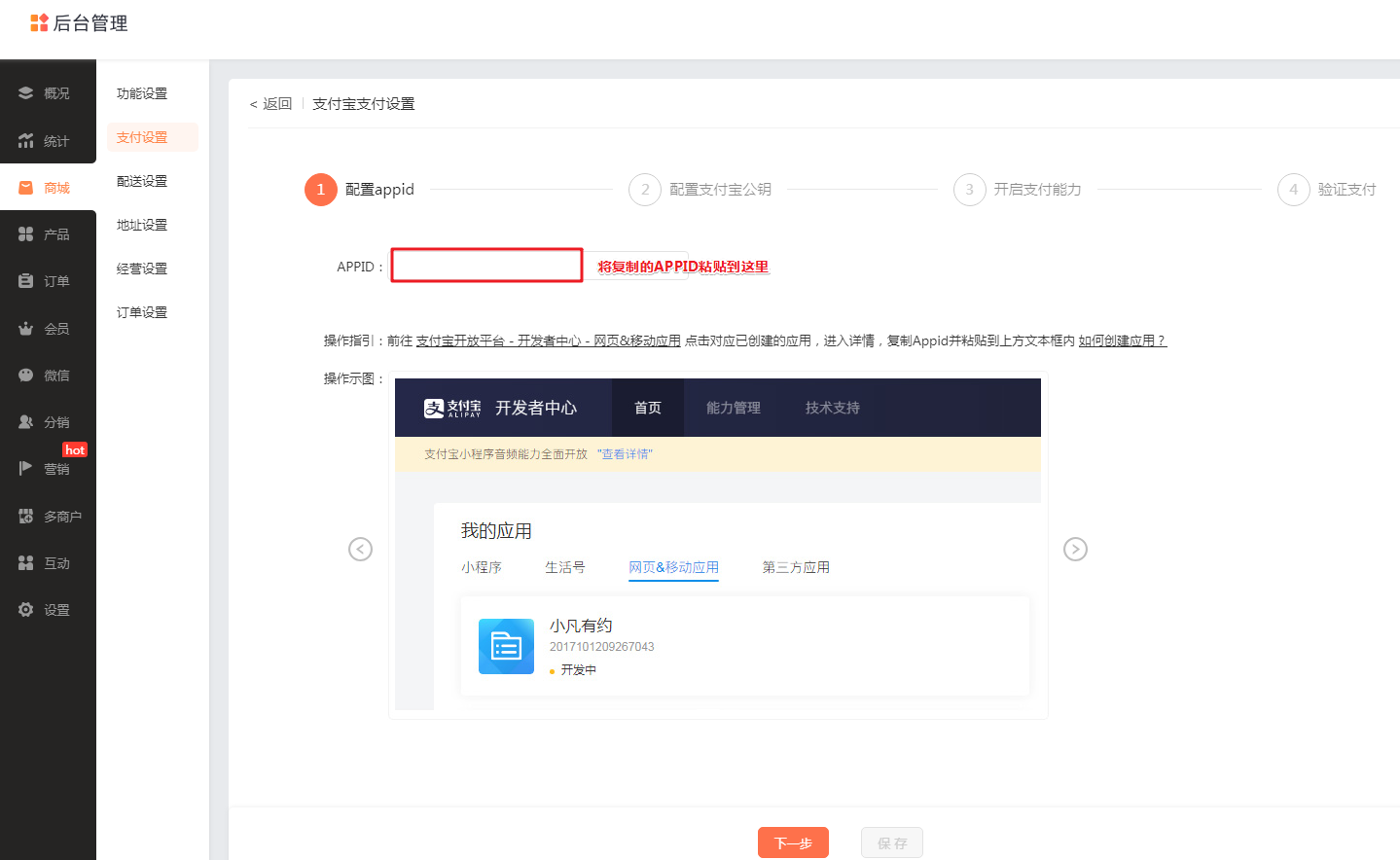Screen dimensions: 1400x860
Task: Click the 我的应用 heading text
Action: click(496, 531)
